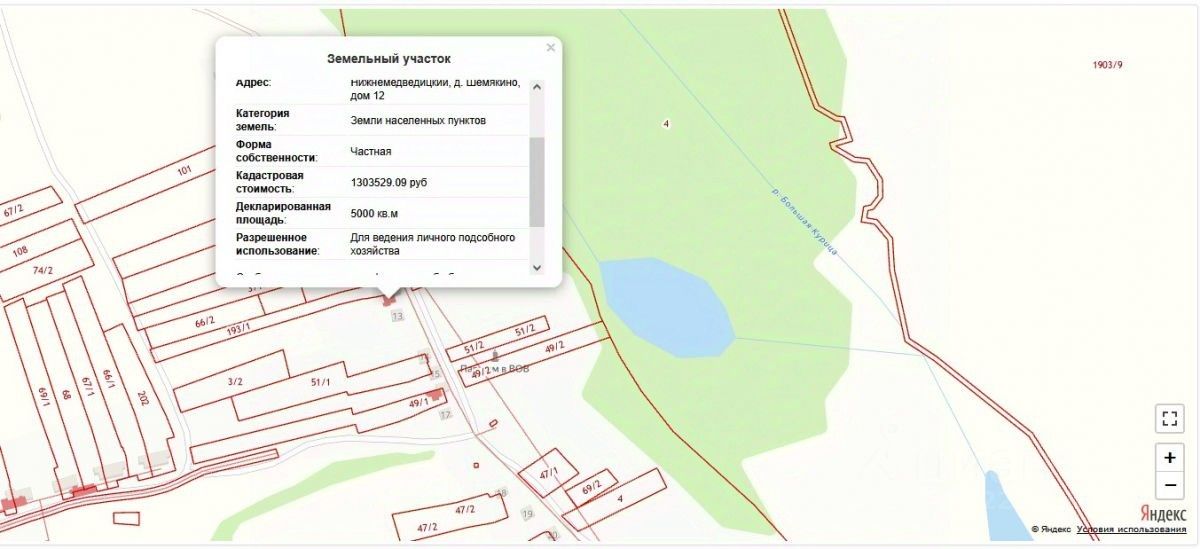The image size is (1200, 549).
Task: Toggle fullscreen map mode
Action: [1169, 419]
